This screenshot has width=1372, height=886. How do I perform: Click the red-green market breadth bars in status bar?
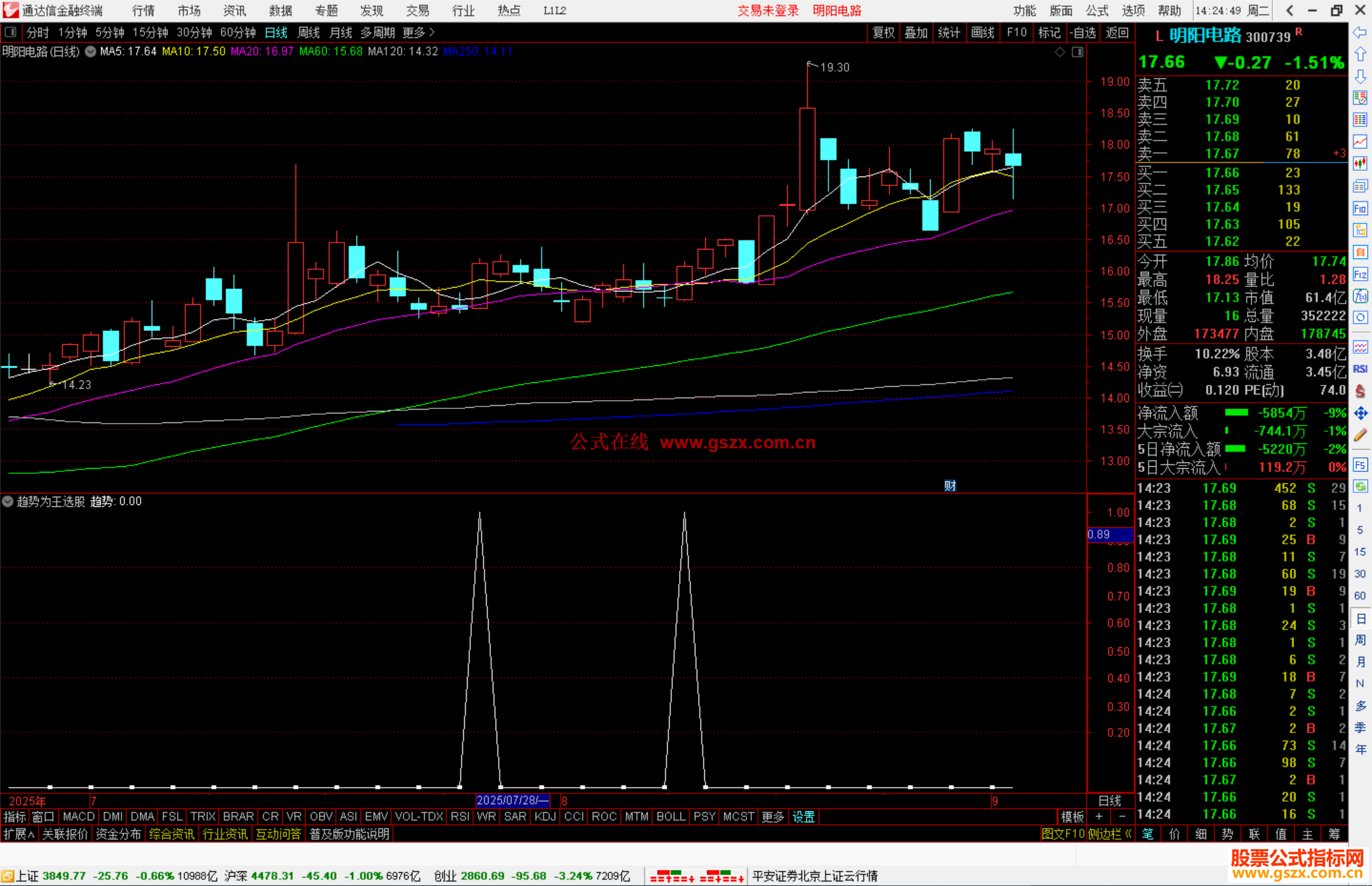697,876
